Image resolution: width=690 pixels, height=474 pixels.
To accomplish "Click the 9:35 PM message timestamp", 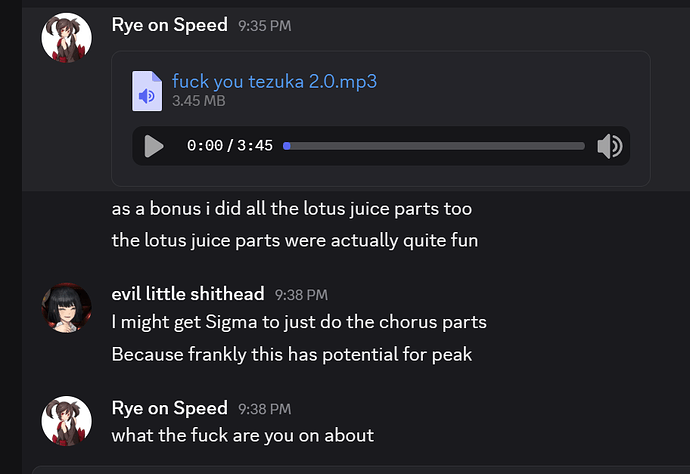I will click(x=264, y=25).
